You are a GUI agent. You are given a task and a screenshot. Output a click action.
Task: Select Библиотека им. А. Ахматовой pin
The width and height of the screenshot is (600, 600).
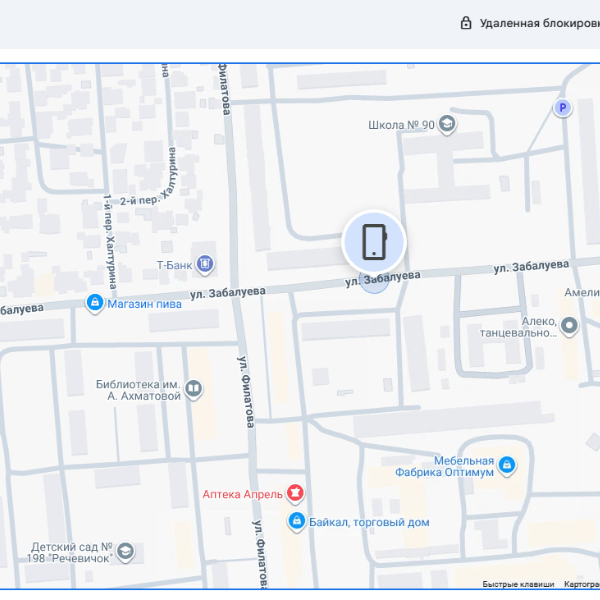click(x=194, y=389)
